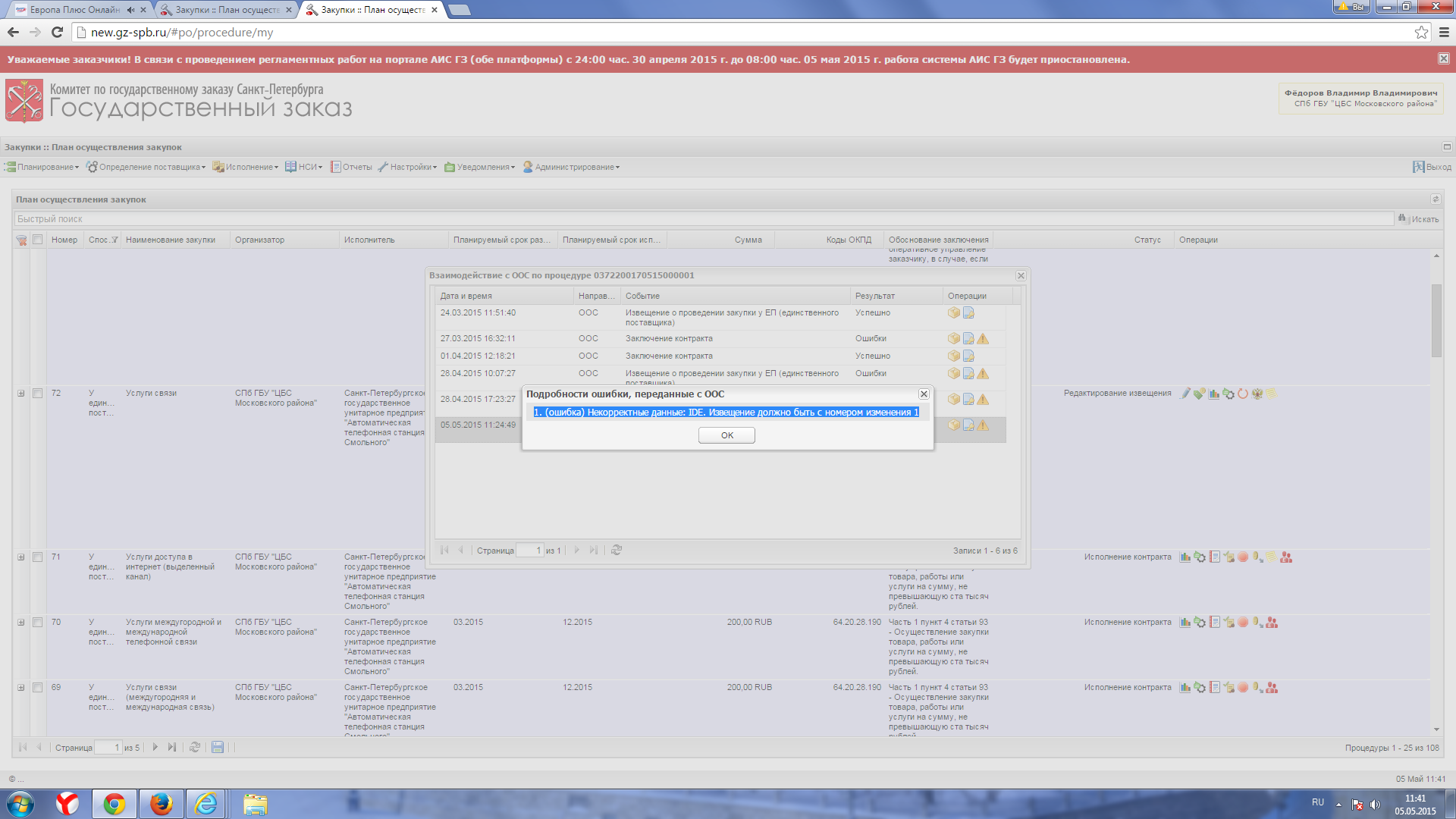Click the 'Выход' logout link
Screen dimensions: 1456x819
coord(1432,168)
